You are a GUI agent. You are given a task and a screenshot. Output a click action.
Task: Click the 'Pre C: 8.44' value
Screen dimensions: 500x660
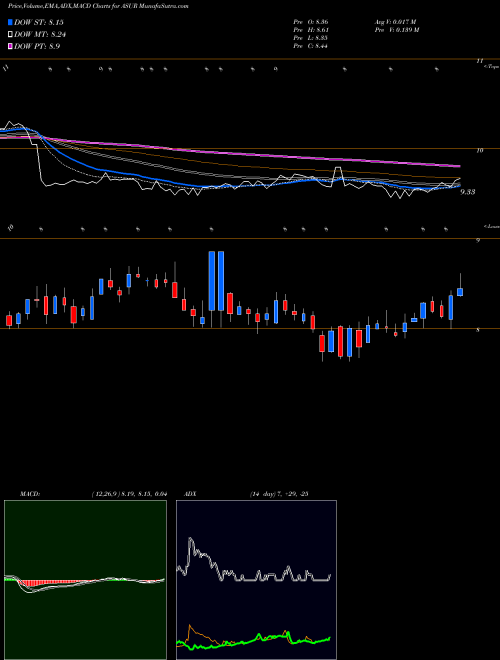pos(311,46)
